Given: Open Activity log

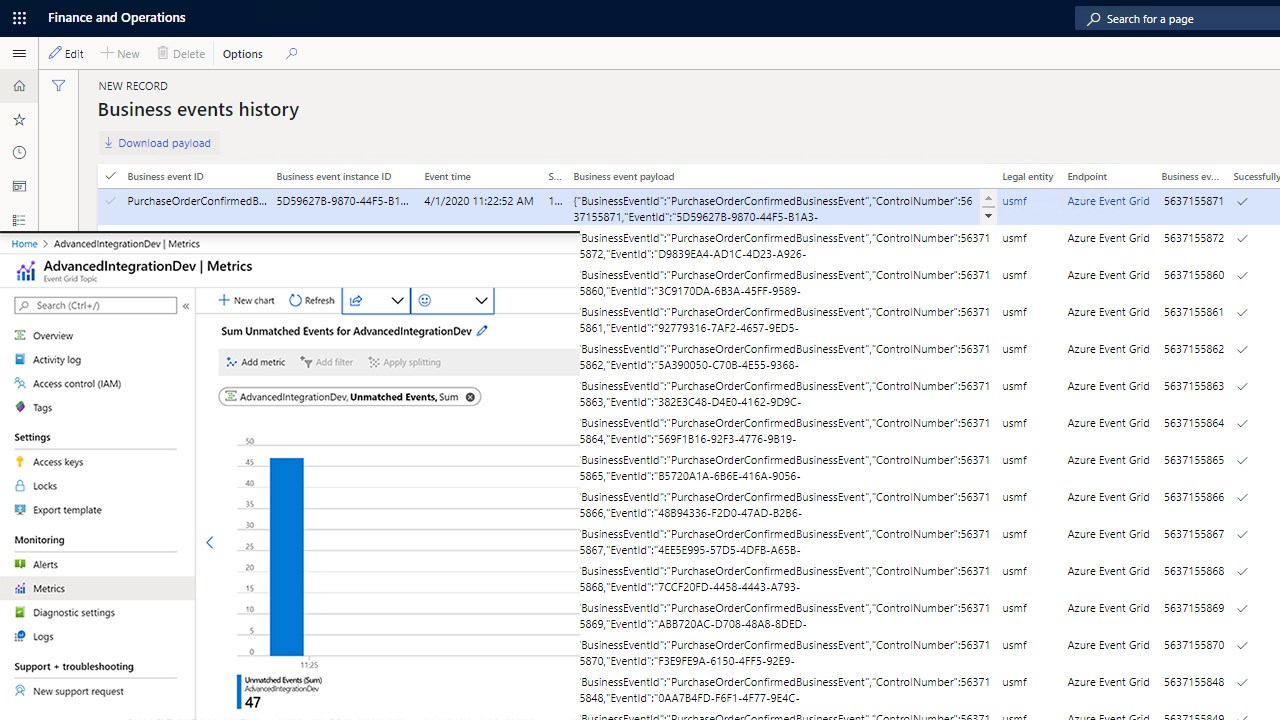Looking at the screenshot, I should pos(56,360).
